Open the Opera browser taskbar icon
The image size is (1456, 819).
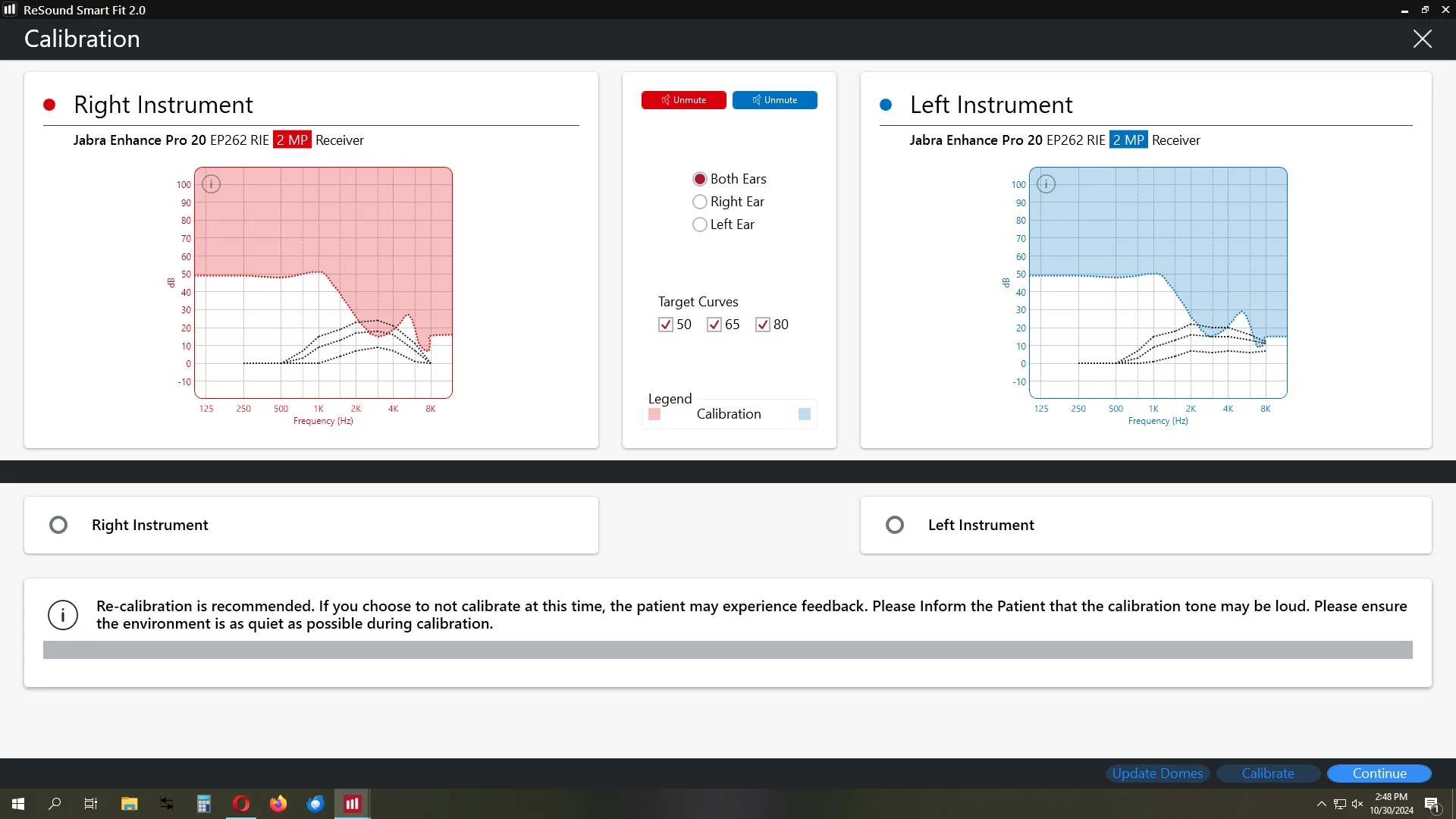241,804
